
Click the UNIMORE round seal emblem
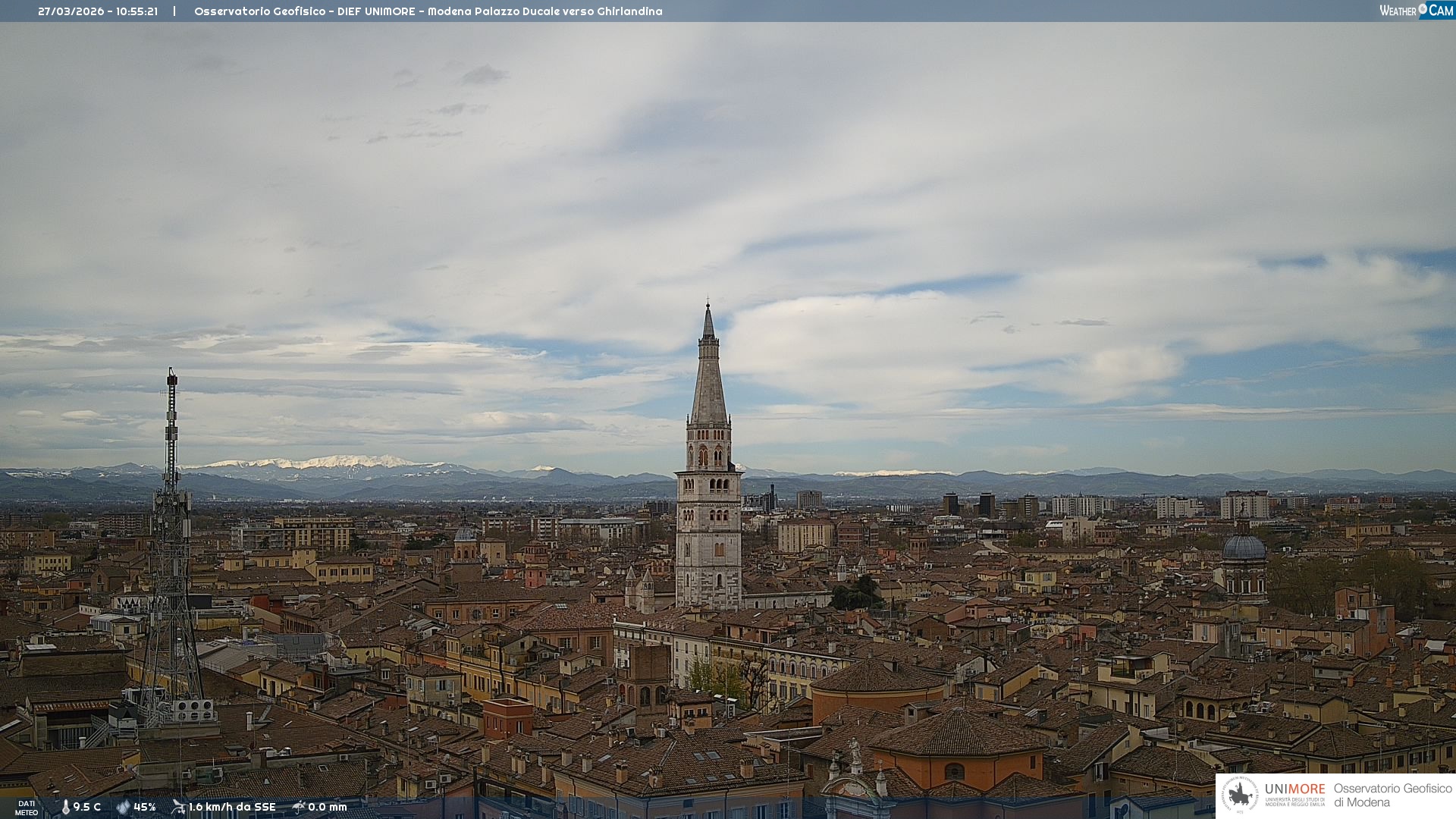1240,795
